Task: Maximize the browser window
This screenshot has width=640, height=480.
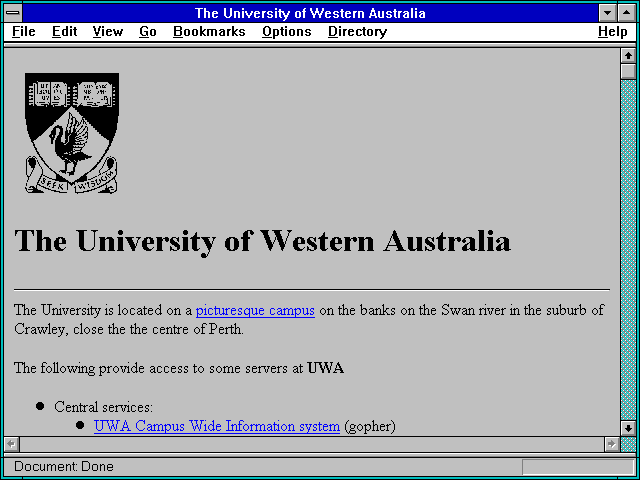Action: pyautogui.click(x=627, y=13)
